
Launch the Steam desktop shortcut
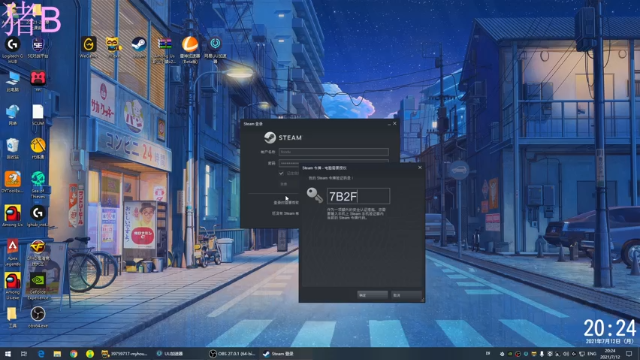(139, 44)
